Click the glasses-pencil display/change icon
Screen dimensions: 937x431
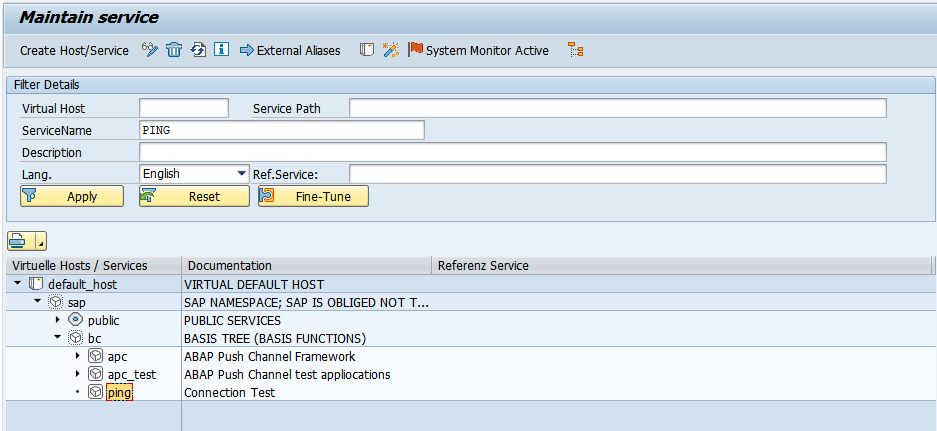pyautogui.click(x=150, y=50)
